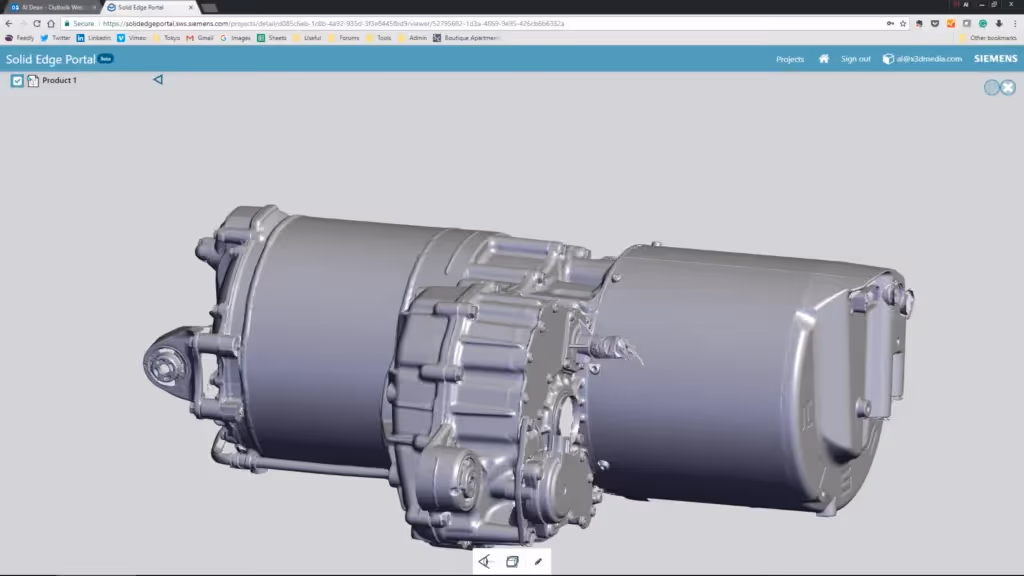Open the Gmail bookmark

tap(199, 38)
